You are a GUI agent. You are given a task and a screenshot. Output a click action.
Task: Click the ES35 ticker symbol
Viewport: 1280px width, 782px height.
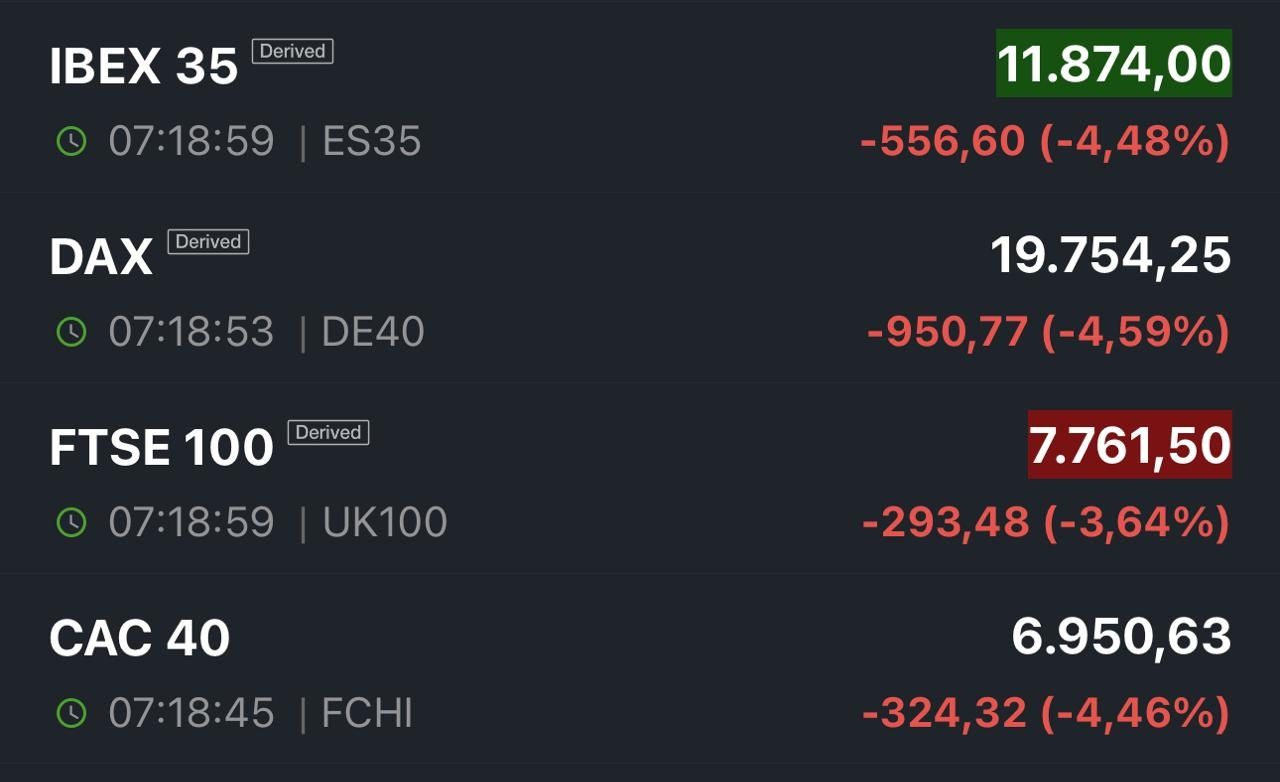click(x=371, y=141)
